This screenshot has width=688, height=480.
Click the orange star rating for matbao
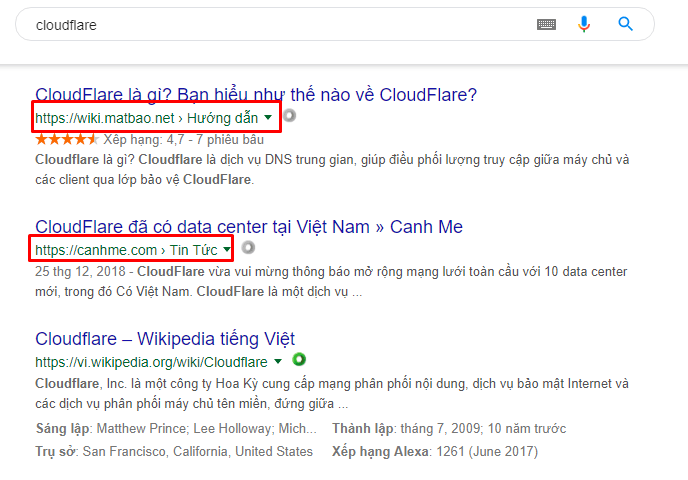(x=67, y=140)
